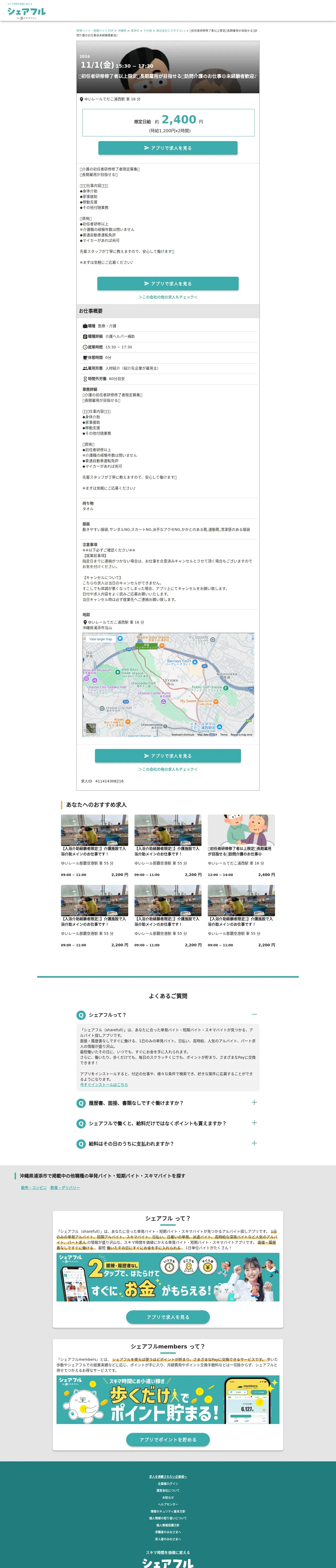The width and height of the screenshot is (336, 1568).
Task: Open the 飲食・デリバリー category link
Action: click(65, 1187)
